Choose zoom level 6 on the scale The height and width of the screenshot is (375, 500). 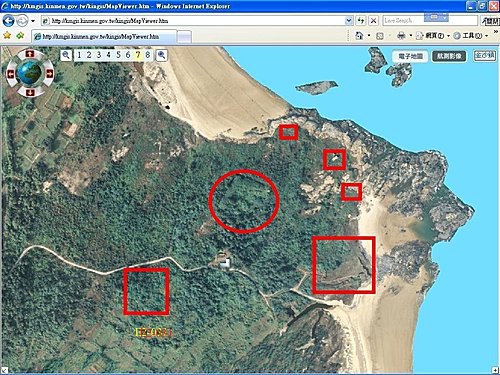pyautogui.click(x=128, y=55)
